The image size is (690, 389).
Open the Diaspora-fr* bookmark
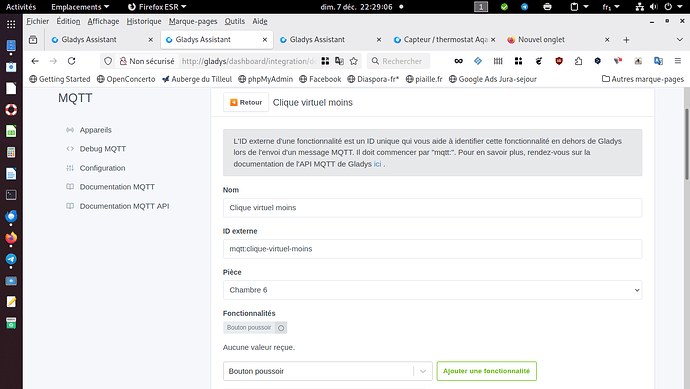[x=373, y=79]
